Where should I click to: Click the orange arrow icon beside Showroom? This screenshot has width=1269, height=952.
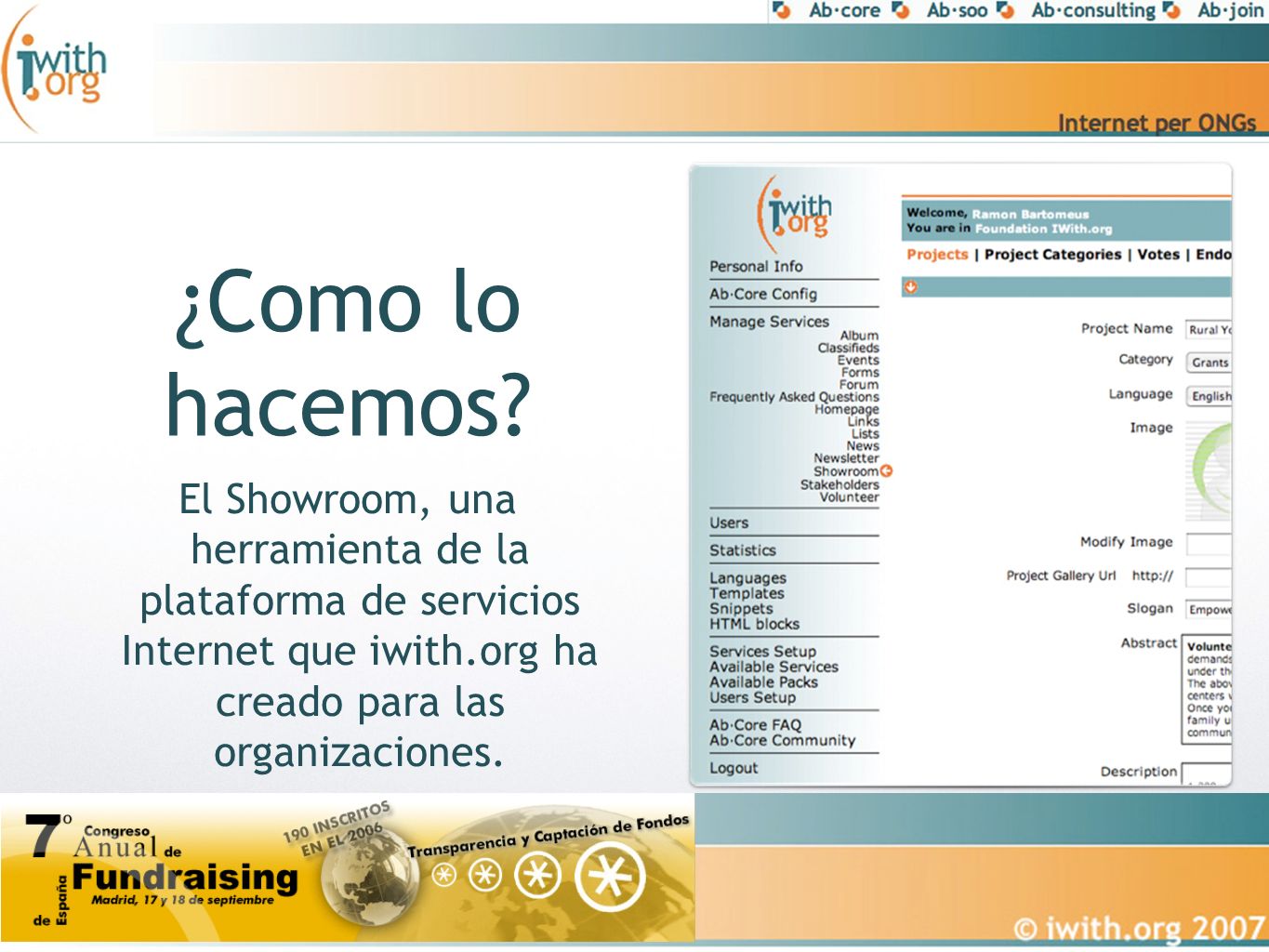886,470
